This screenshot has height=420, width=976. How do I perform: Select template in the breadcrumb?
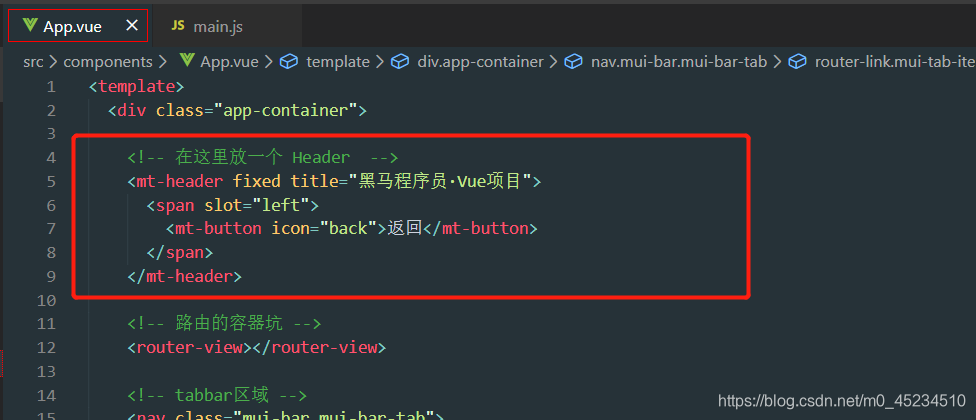[x=337, y=62]
